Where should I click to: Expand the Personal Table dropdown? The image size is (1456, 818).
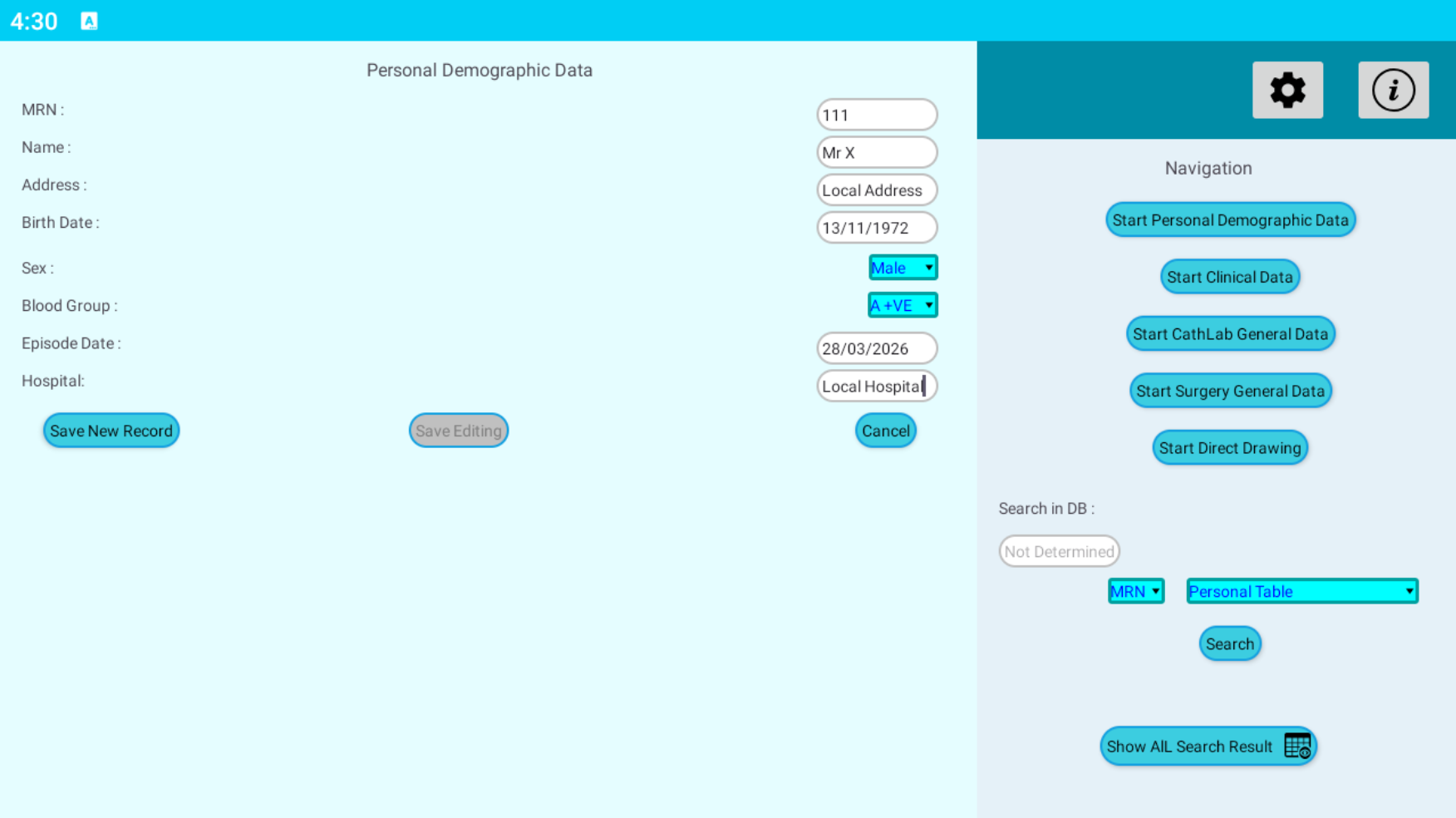coord(1301,591)
